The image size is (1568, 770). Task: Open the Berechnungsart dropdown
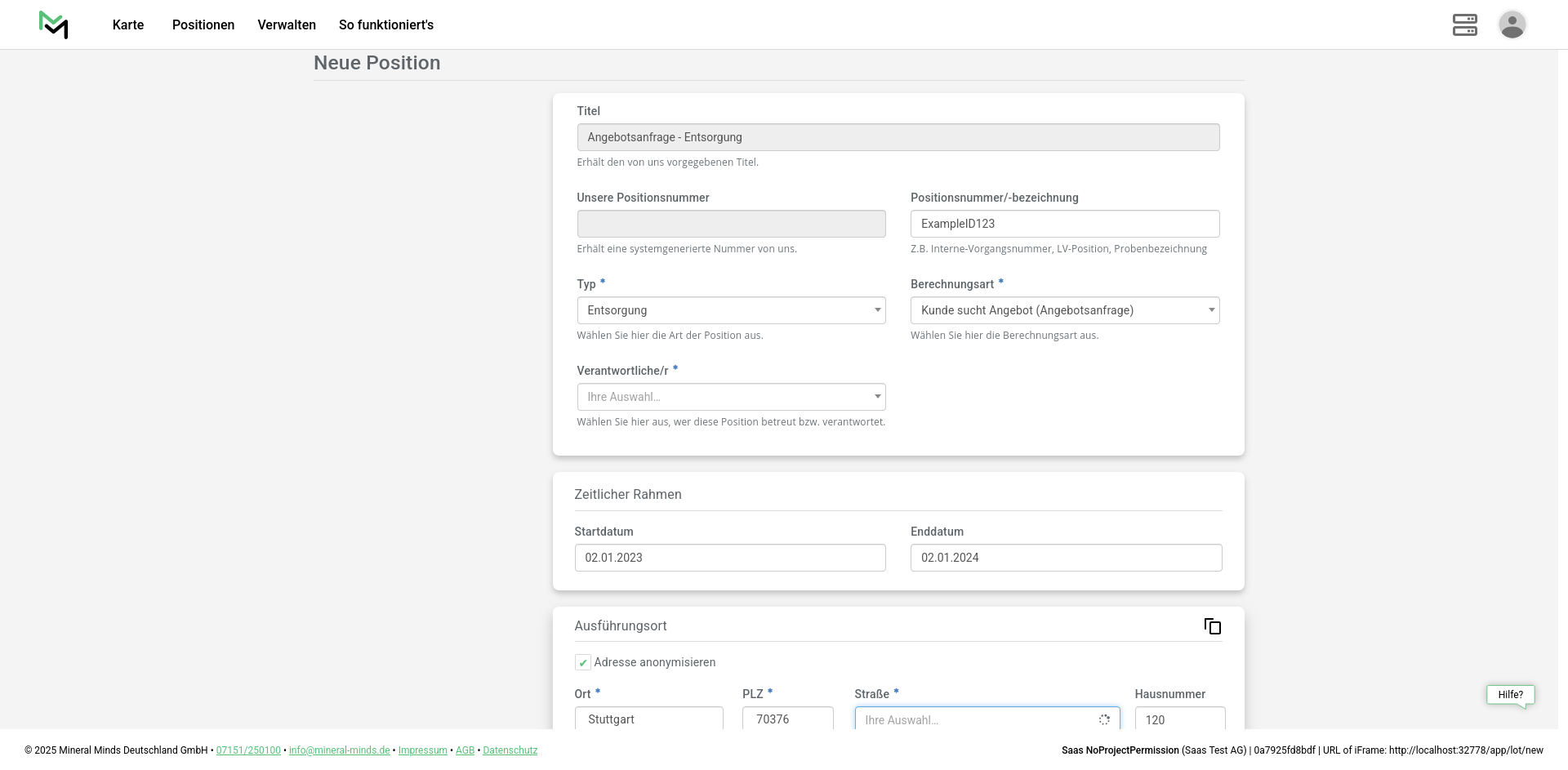(1064, 310)
